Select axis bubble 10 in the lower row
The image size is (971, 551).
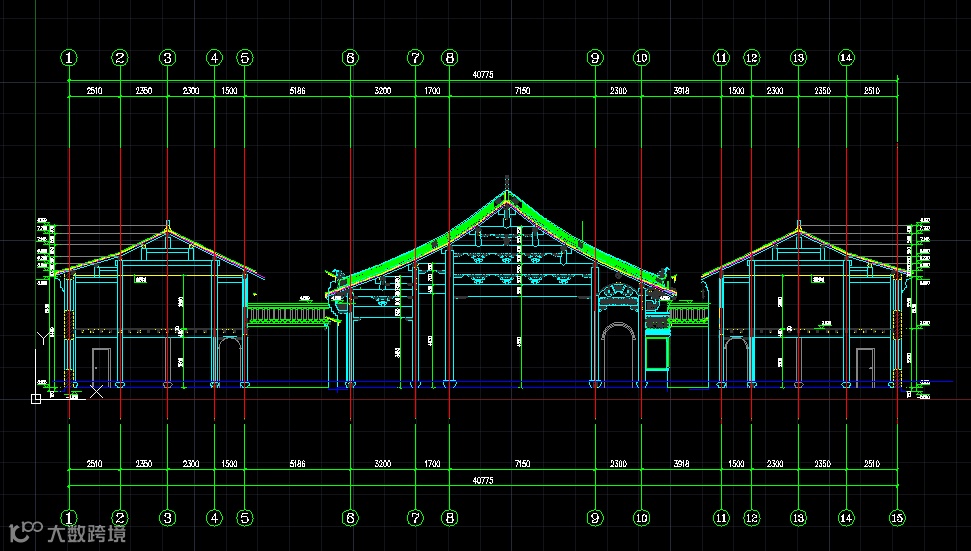pyautogui.click(x=642, y=518)
